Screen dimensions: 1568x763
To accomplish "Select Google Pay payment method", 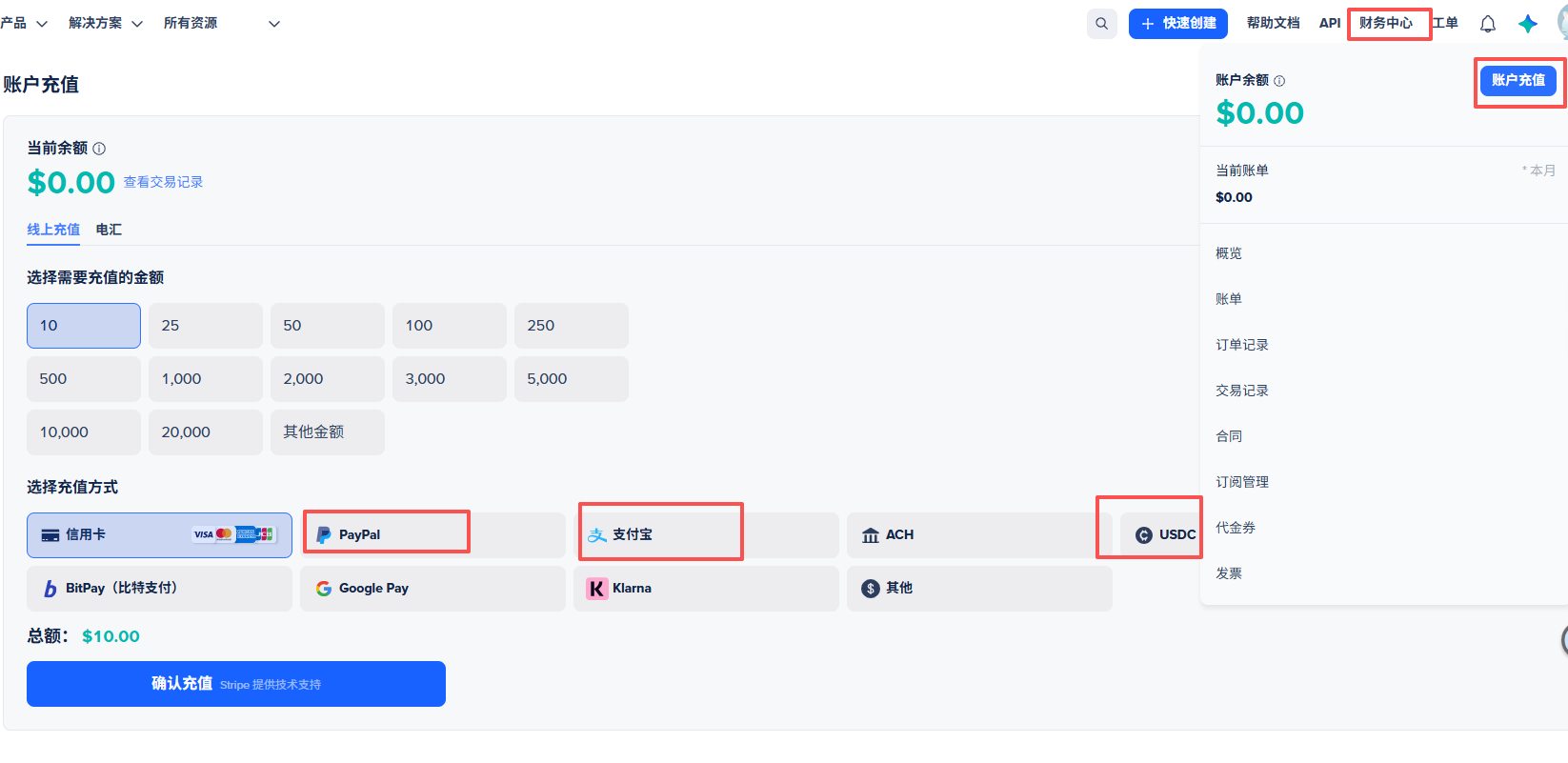I will click(432, 589).
